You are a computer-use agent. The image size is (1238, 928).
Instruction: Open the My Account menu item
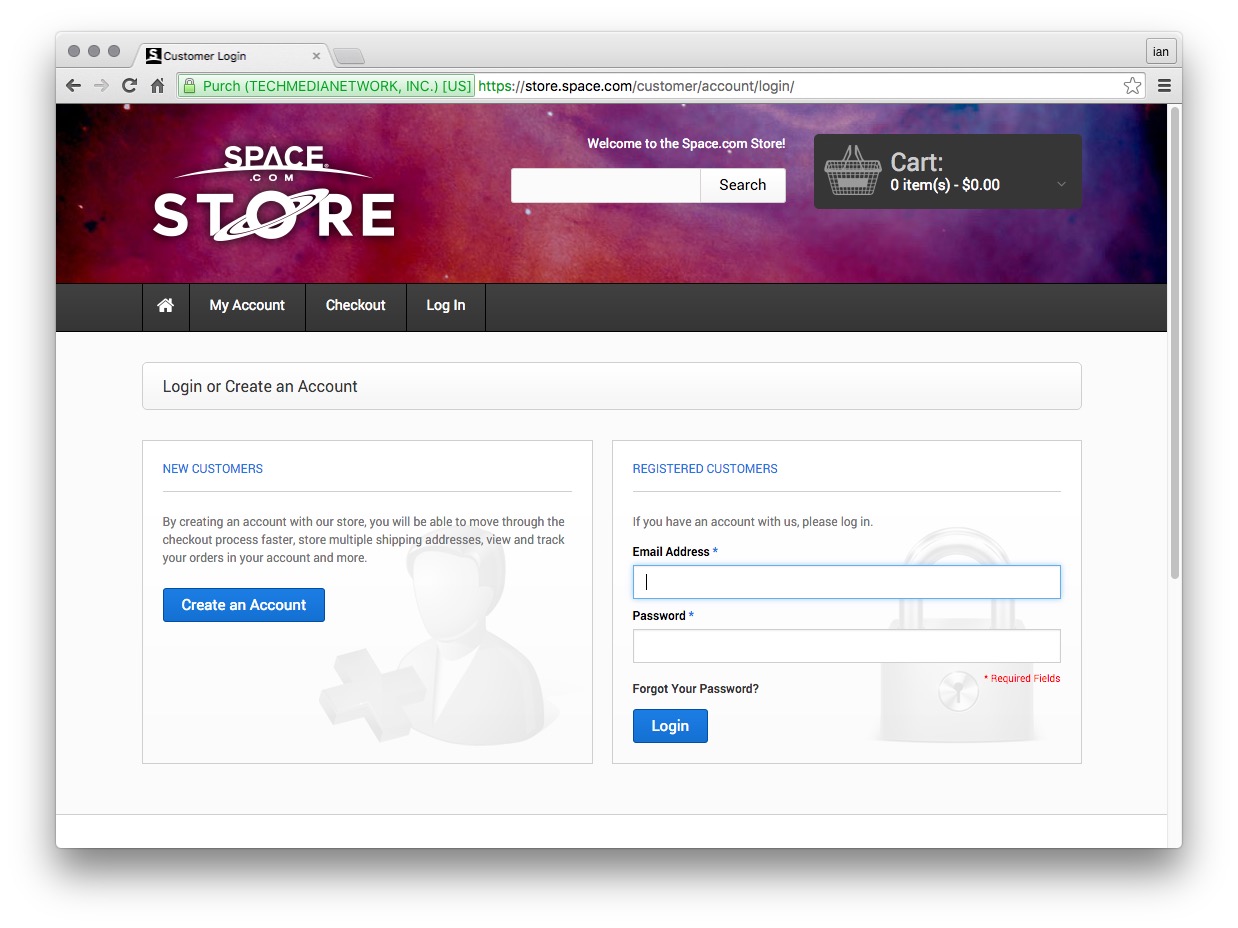click(247, 306)
